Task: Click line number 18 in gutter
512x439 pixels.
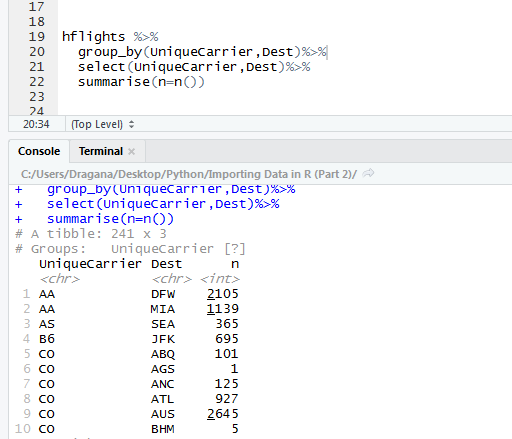Action: (37, 22)
